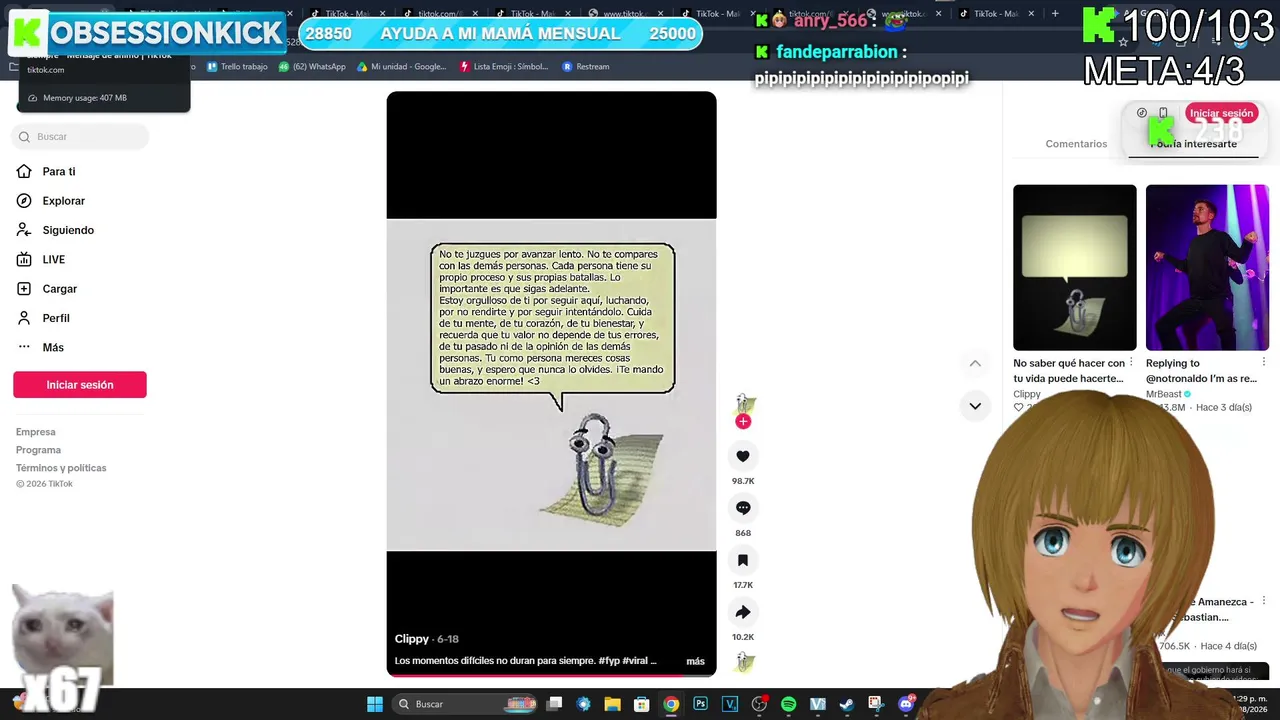This screenshot has height=720, width=1280.
Task: Open options for the Clippy suggested video
Action: 1131,362
